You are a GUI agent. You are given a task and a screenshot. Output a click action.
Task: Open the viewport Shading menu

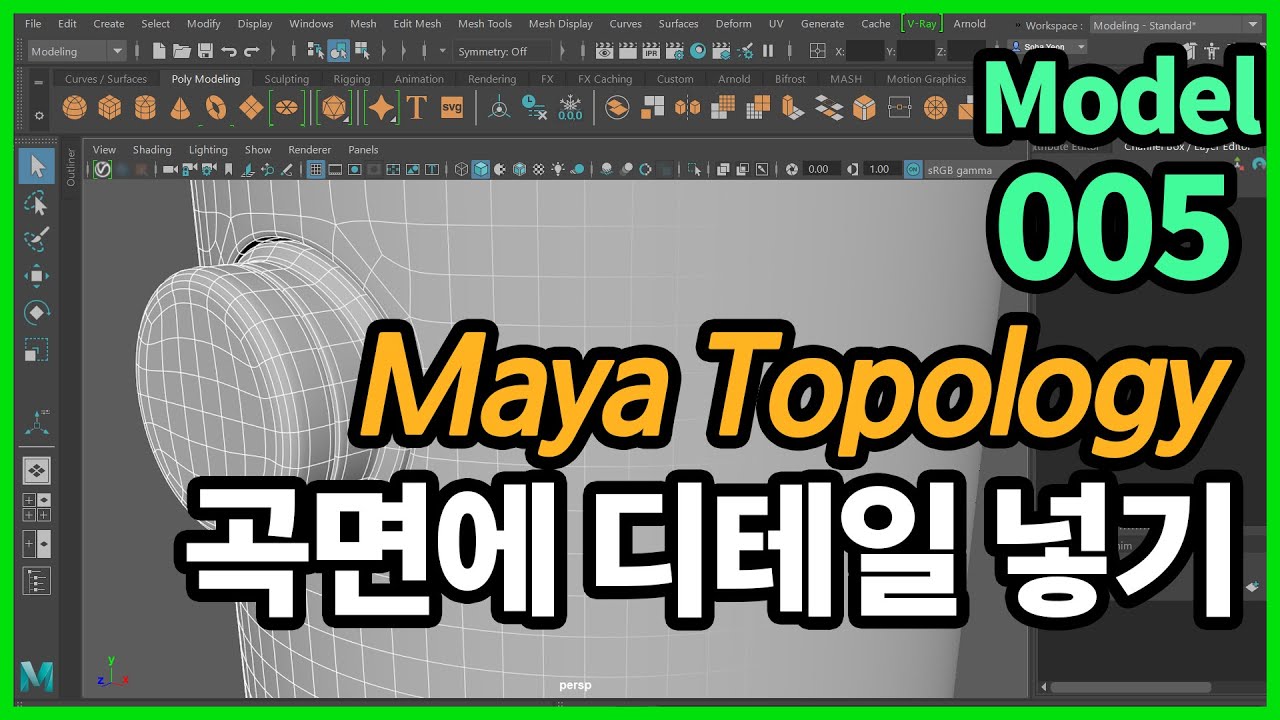click(152, 150)
